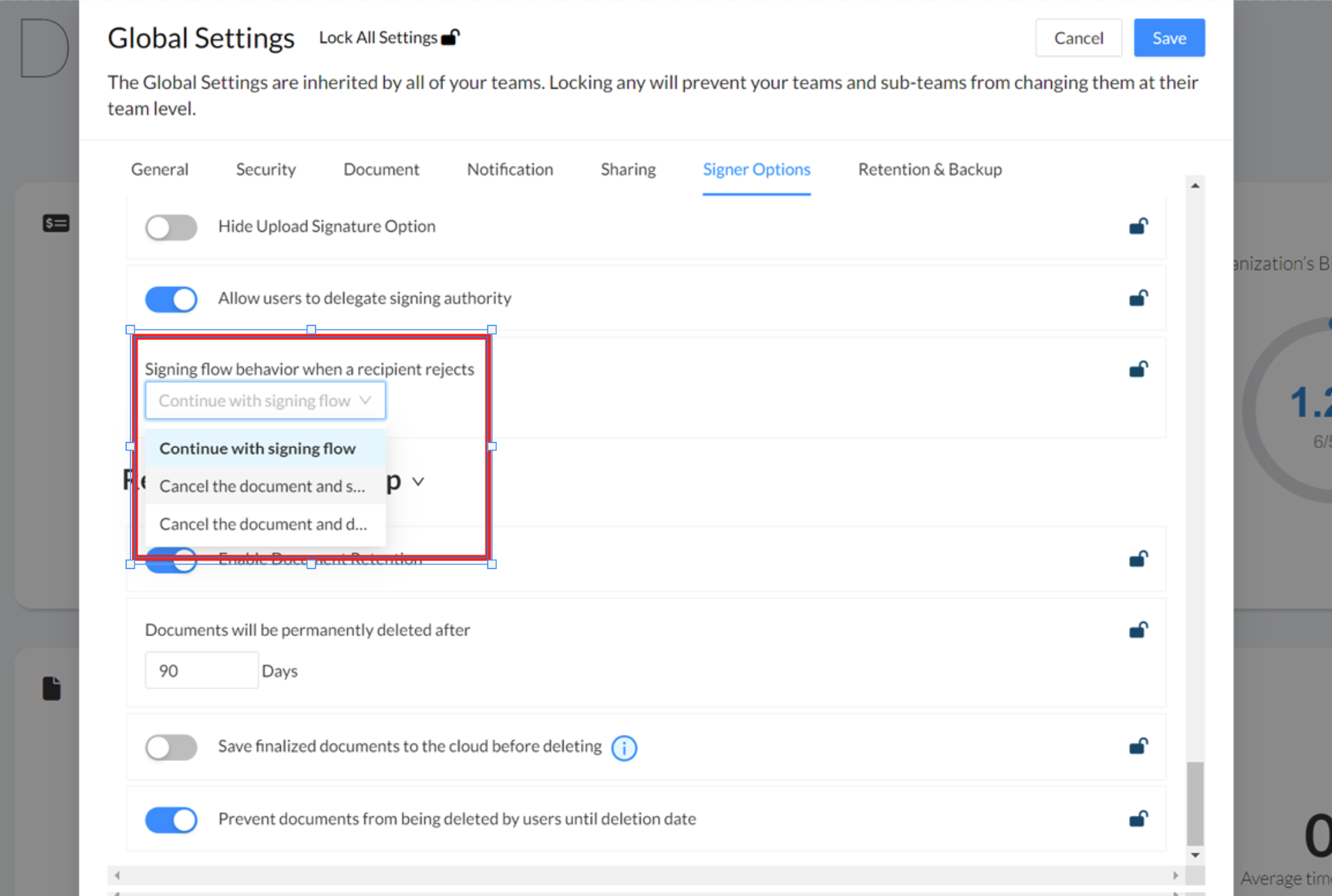Lock the prevent documents deletion setting
Image resolution: width=1332 pixels, height=896 pixels.
(1138, 819)
